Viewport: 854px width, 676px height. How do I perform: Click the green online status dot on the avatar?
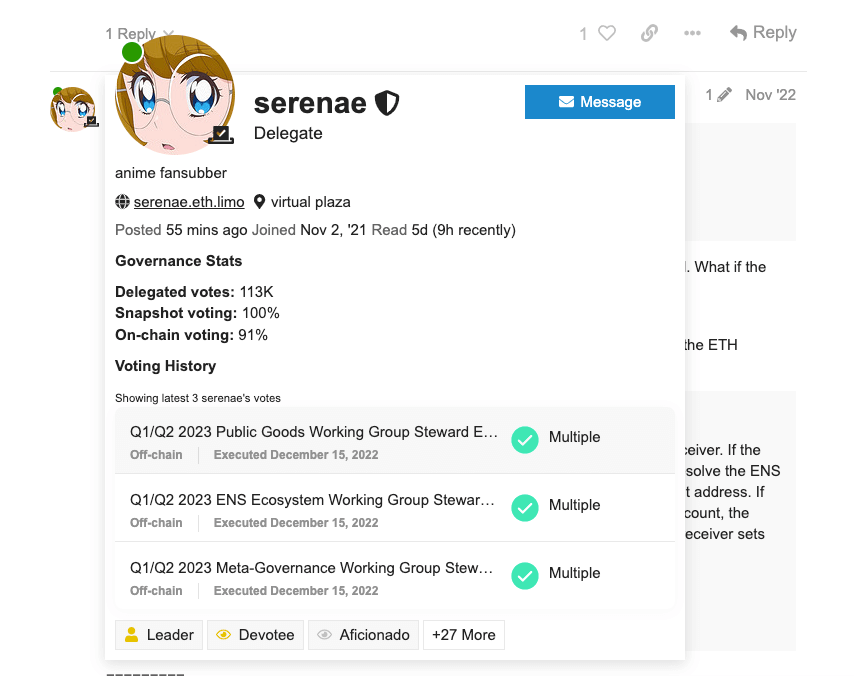(131, 52)
